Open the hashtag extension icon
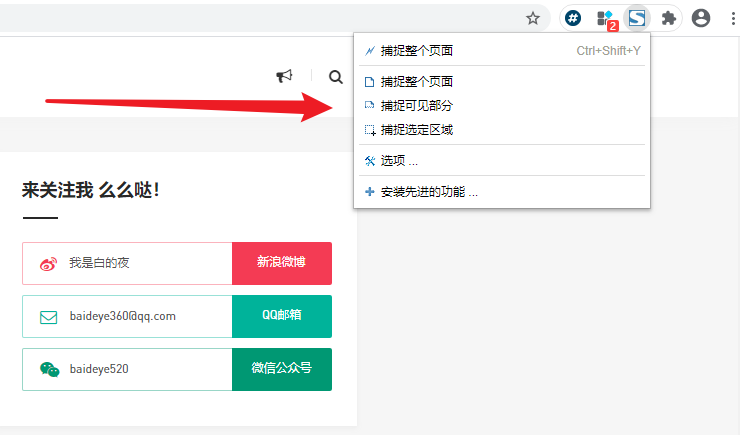 [x=573, y=18]
